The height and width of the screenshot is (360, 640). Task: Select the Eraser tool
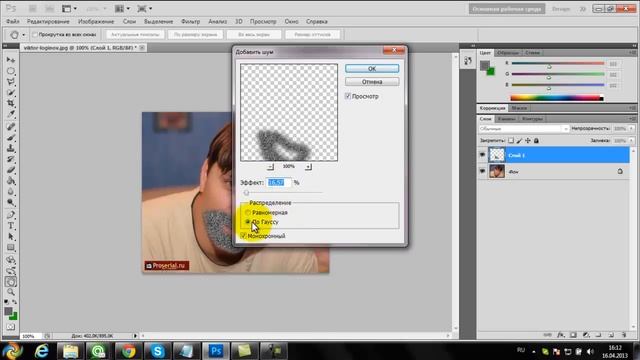pyautogui.click(x=11, y=170)
